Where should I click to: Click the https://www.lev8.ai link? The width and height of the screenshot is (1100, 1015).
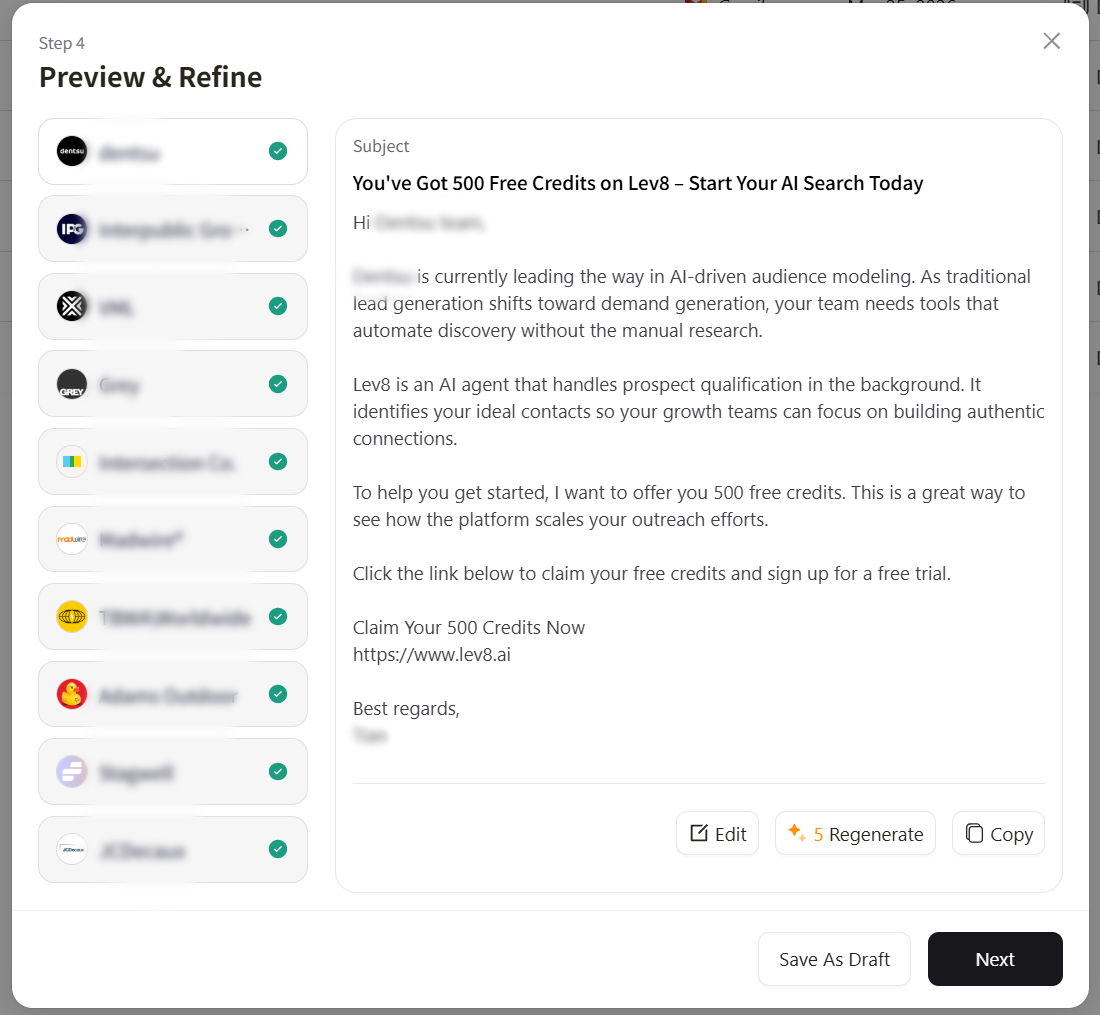431,654
